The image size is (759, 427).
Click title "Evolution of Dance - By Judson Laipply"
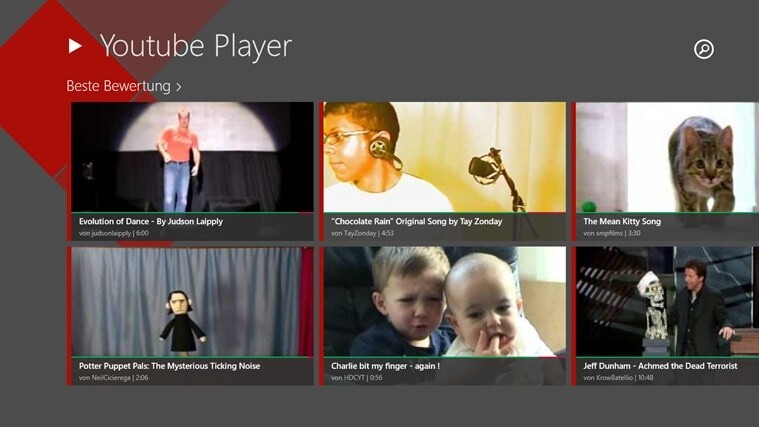[151, 221]
